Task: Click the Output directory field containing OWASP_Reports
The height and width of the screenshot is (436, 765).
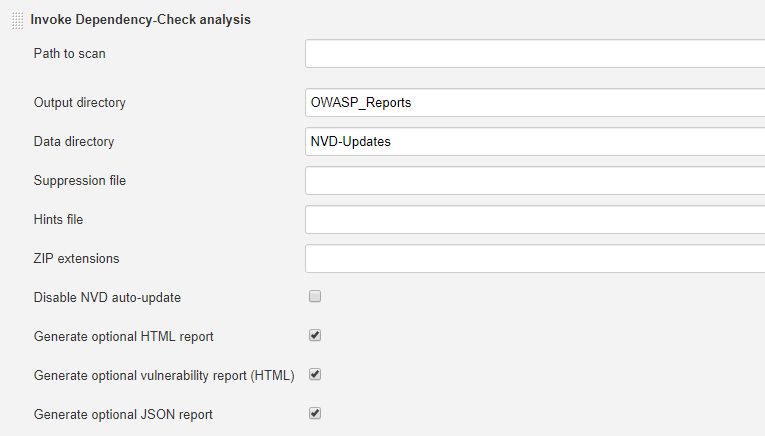Action: (535, 102)
